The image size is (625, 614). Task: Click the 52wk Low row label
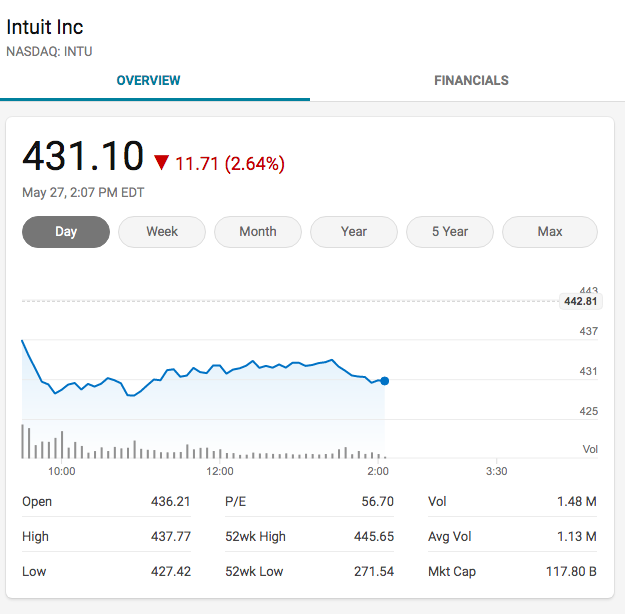[x=254, y=571]
